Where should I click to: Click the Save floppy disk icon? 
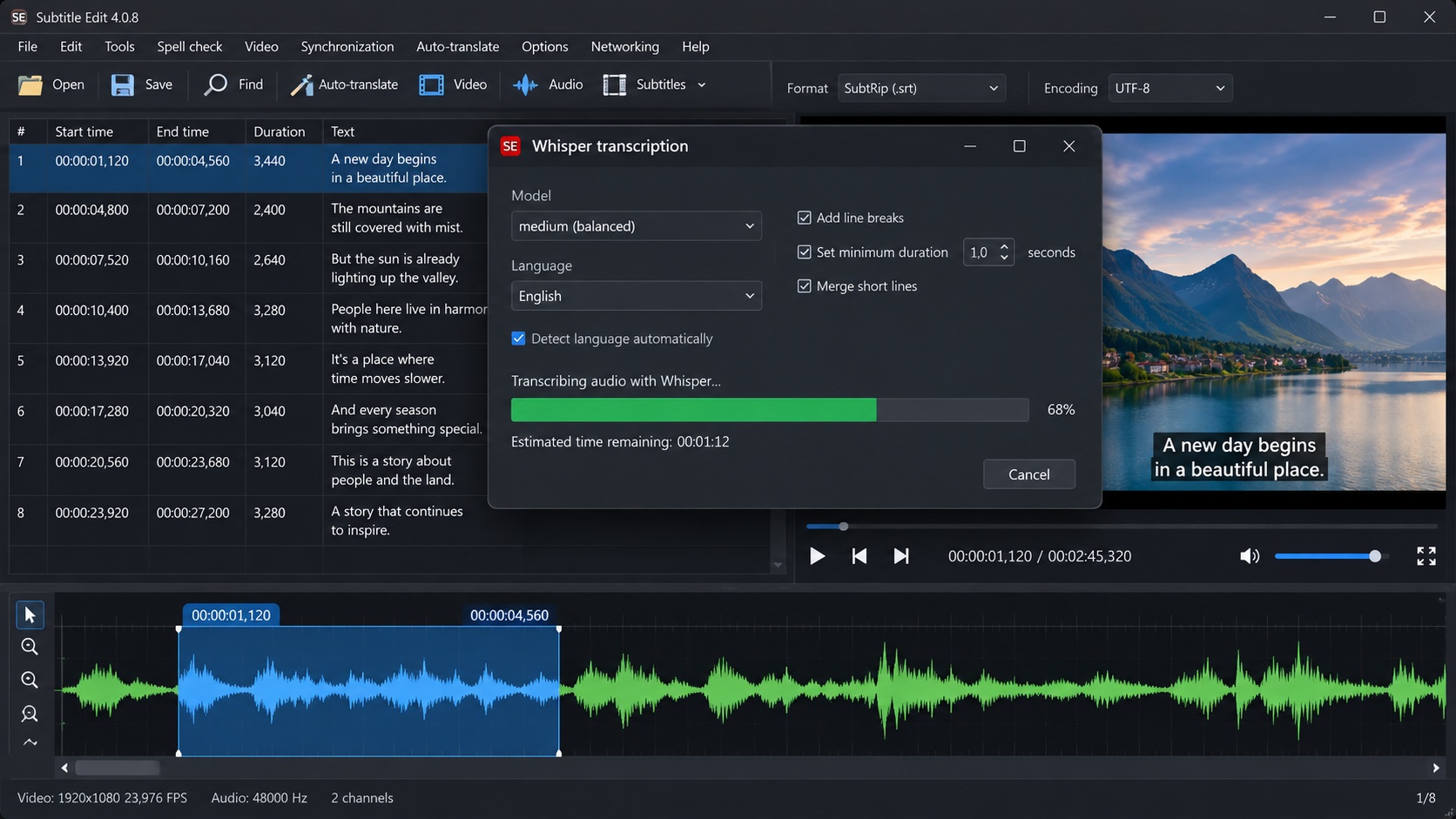tap(123, 84)
